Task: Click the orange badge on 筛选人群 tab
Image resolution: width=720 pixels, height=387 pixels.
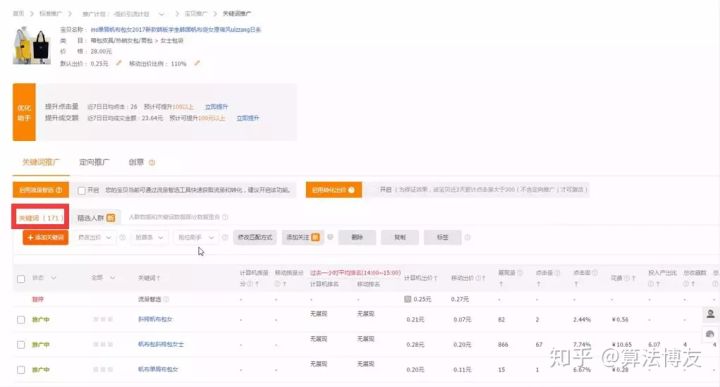Action: point(111,218)
